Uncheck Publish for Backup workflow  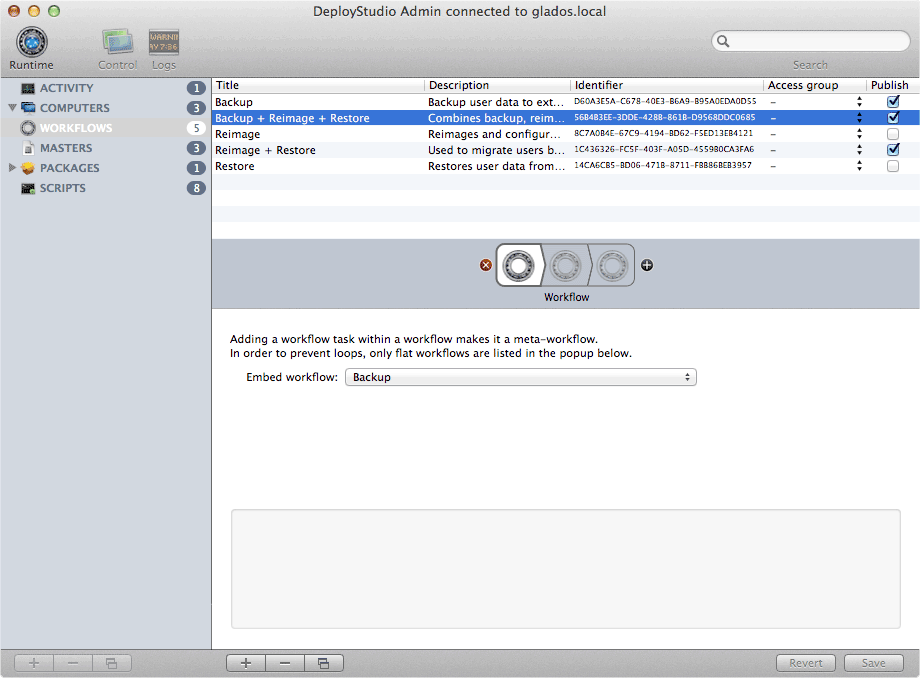893,102
